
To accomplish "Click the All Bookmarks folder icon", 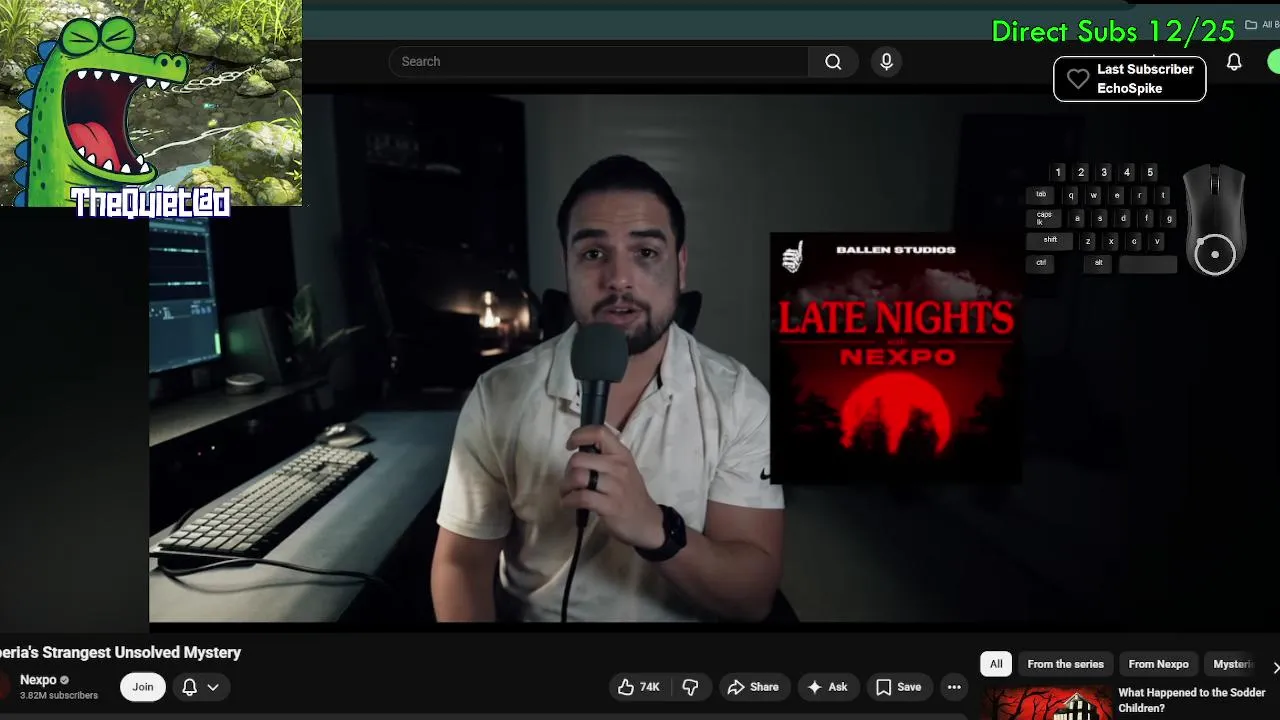I will pos(1251,25).
